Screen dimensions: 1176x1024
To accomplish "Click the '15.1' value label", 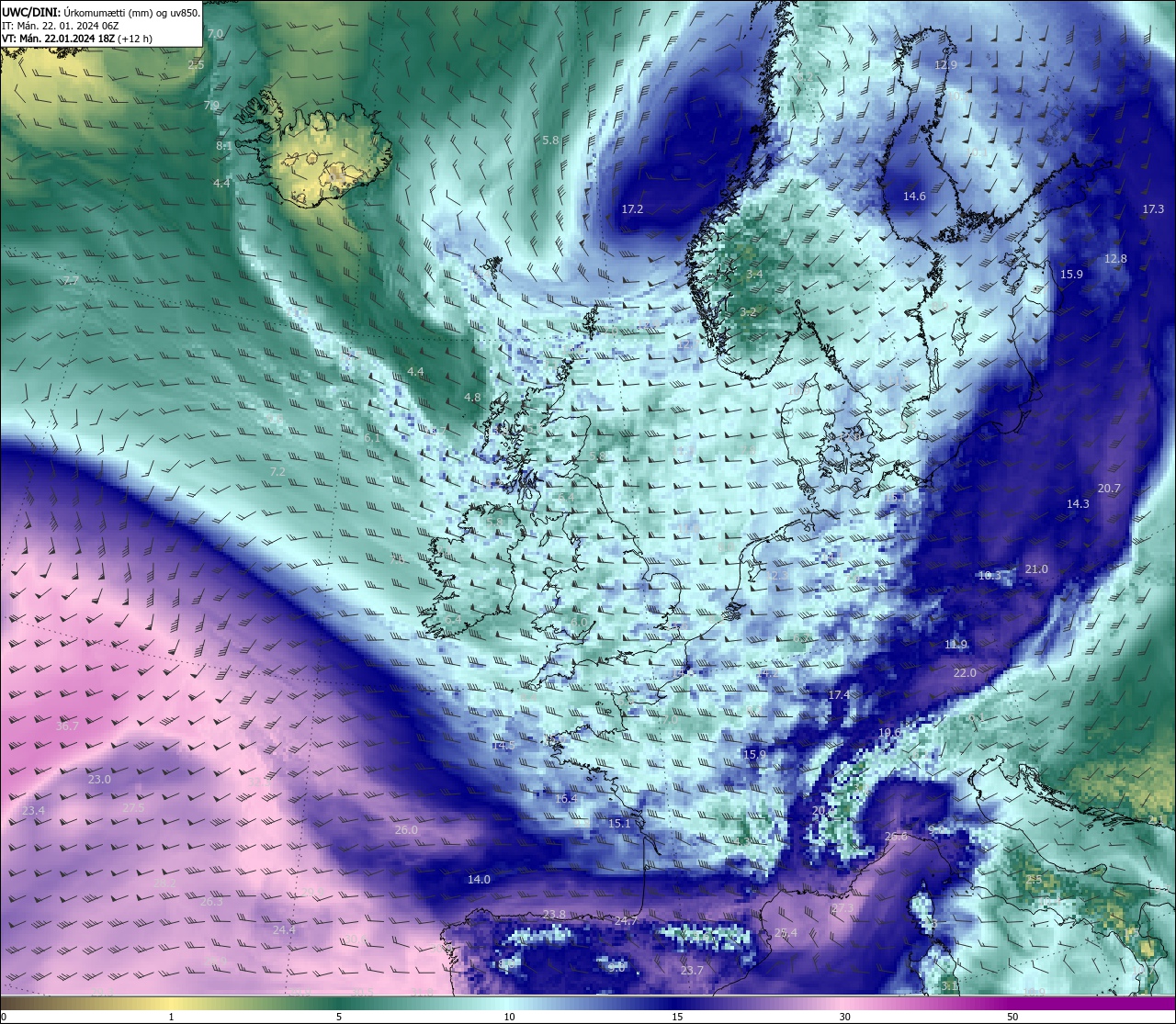I will coord(620,824).
